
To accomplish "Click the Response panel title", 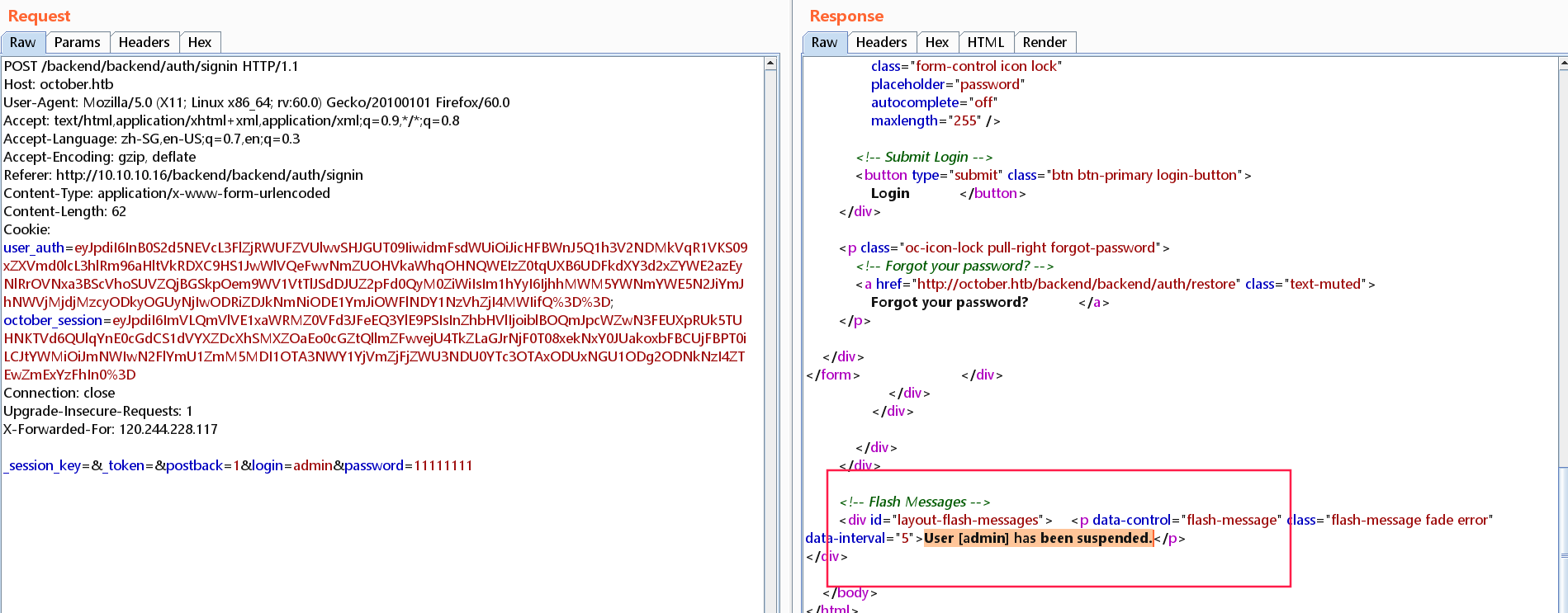I will 846,16.
